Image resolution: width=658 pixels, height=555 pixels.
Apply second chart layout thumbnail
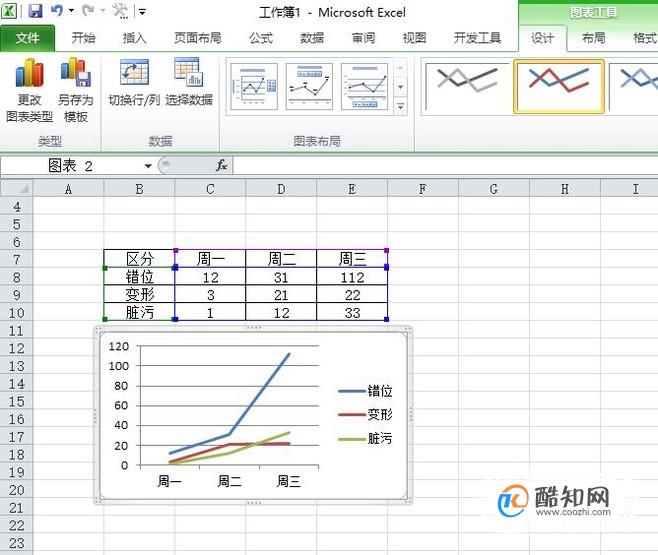(x=309, y=86)
